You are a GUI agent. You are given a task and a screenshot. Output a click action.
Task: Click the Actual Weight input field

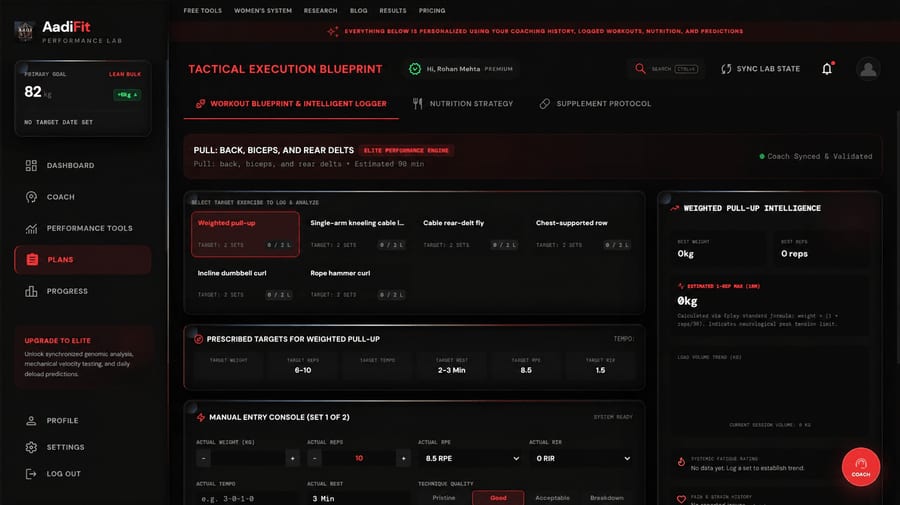[248, 459]
